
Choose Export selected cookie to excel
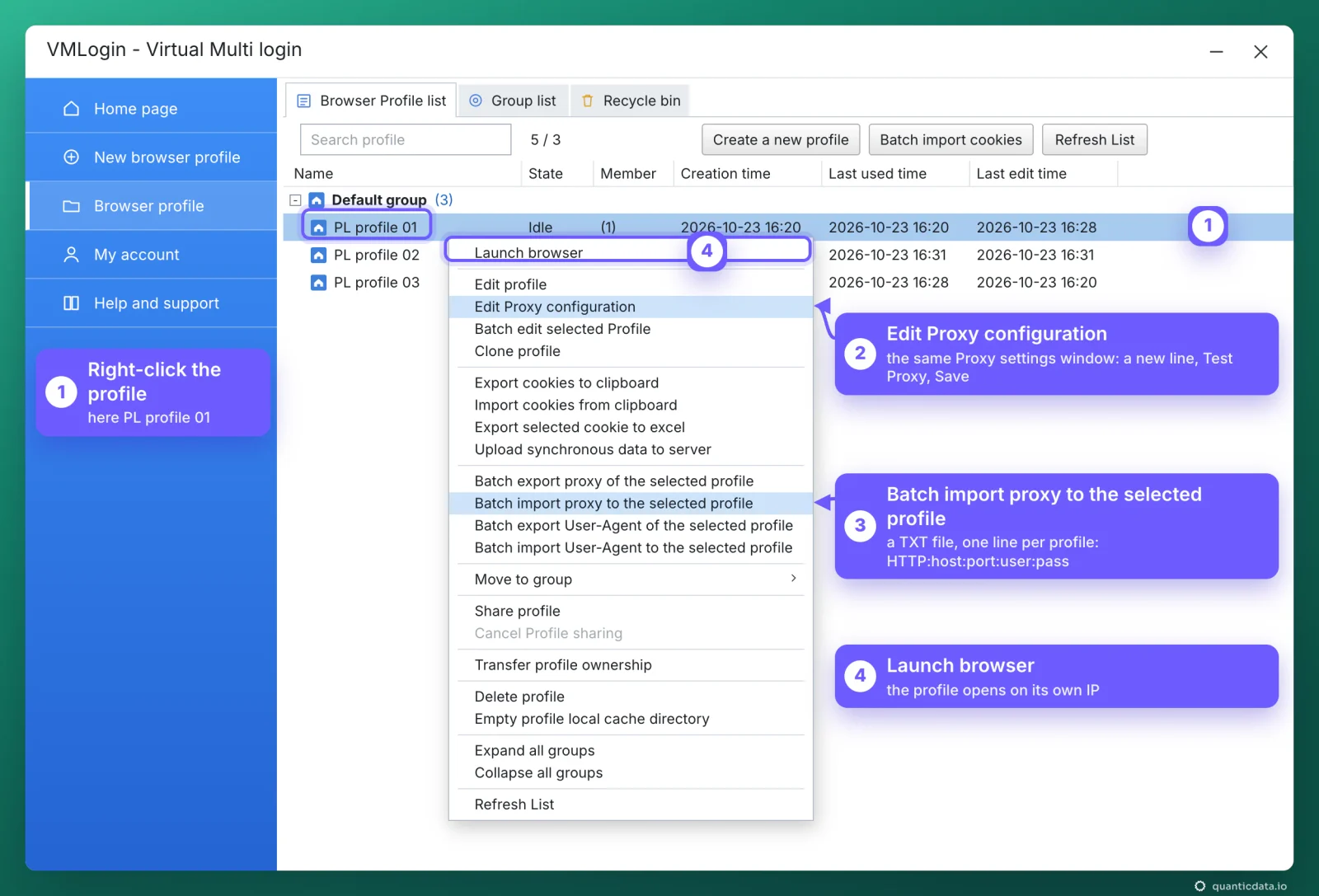(630, 427)
